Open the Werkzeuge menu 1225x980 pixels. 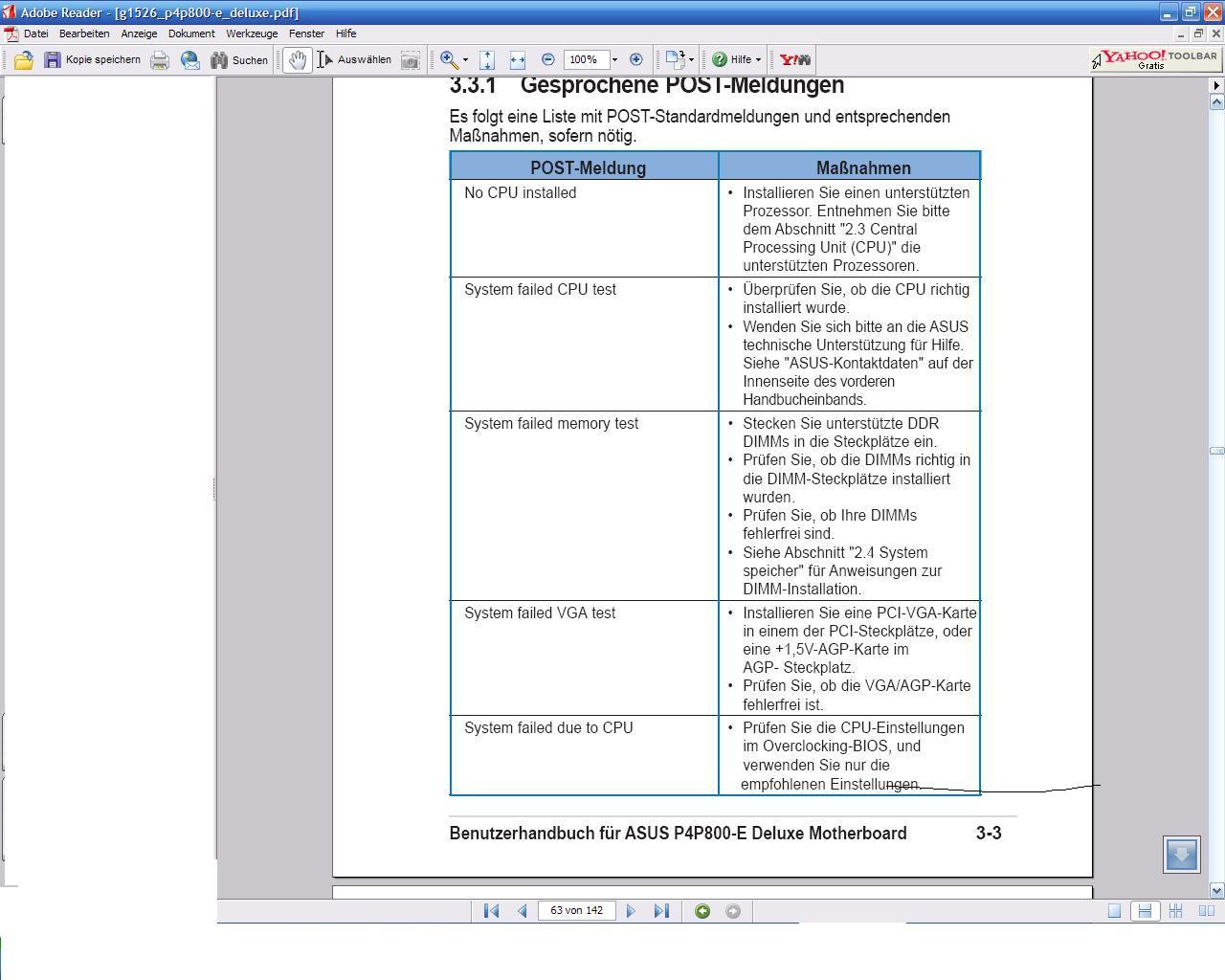(252, 33)
